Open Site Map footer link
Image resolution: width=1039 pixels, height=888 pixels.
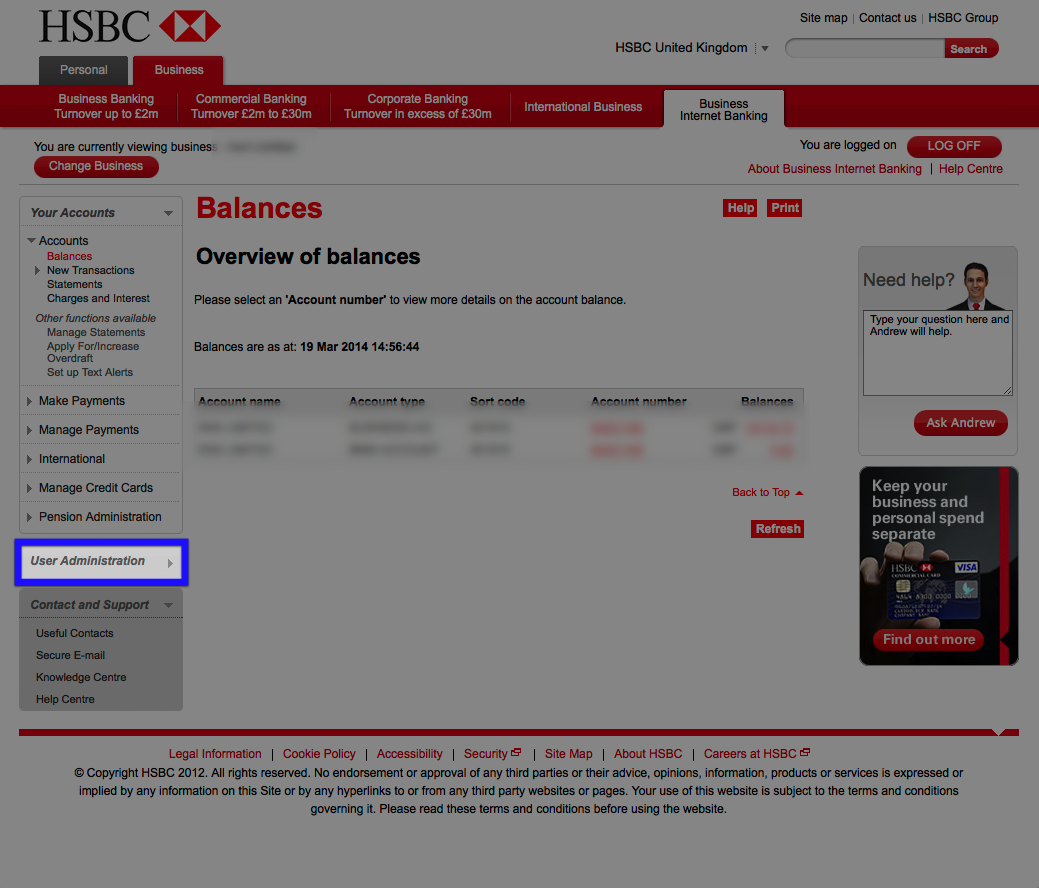(x=569, y=754)
